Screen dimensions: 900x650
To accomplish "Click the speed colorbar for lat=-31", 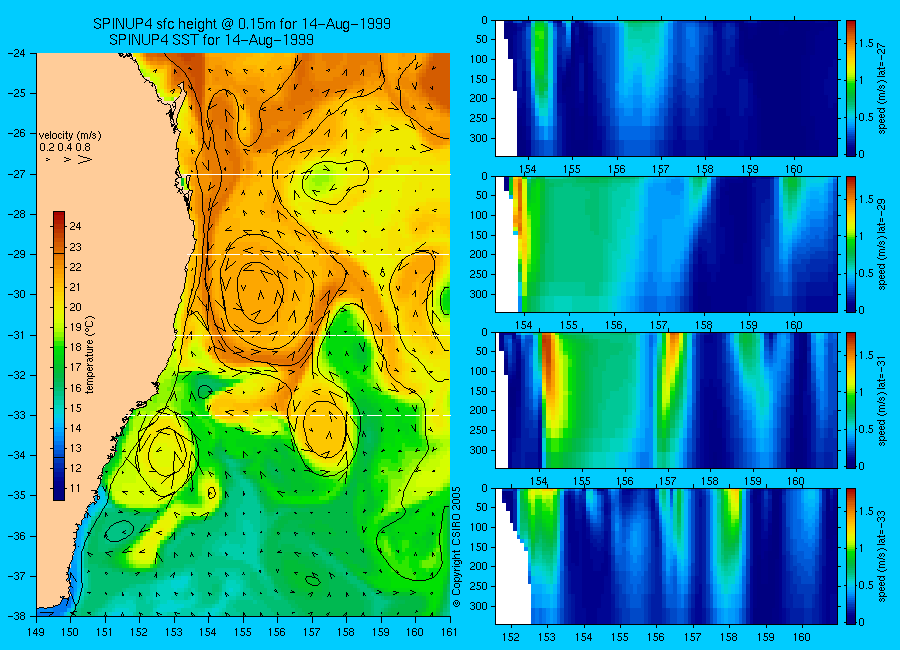I will tap(851, 400).
